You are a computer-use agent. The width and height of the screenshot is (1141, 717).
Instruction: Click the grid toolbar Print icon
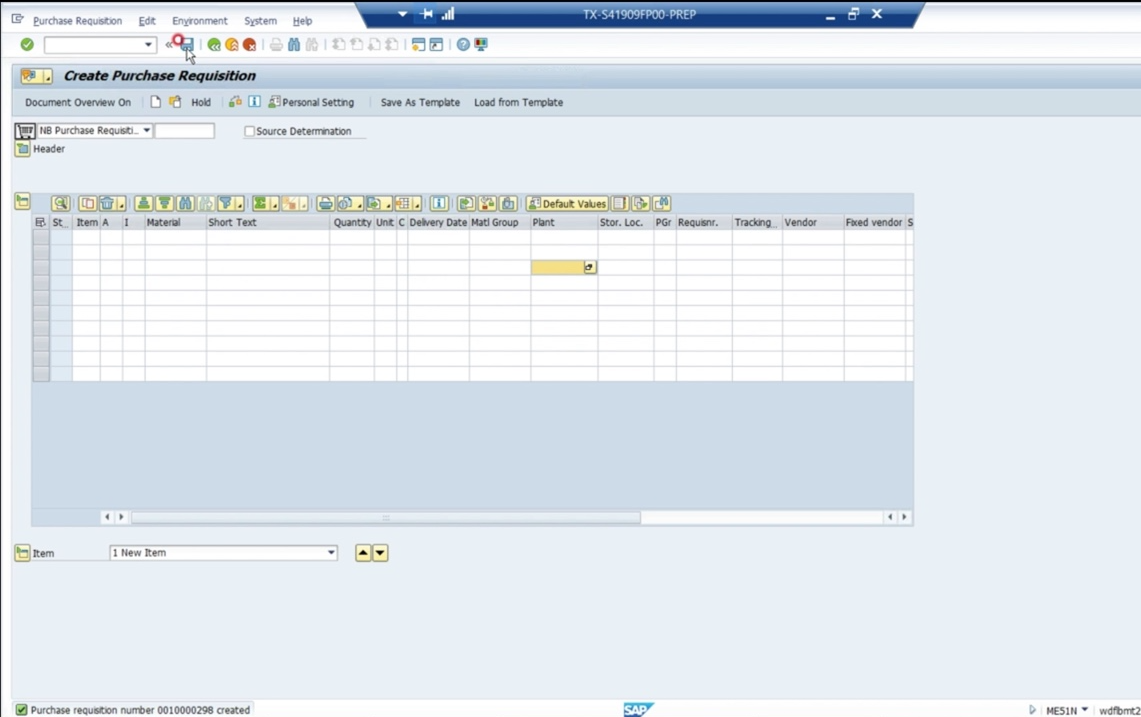(325, 203)
